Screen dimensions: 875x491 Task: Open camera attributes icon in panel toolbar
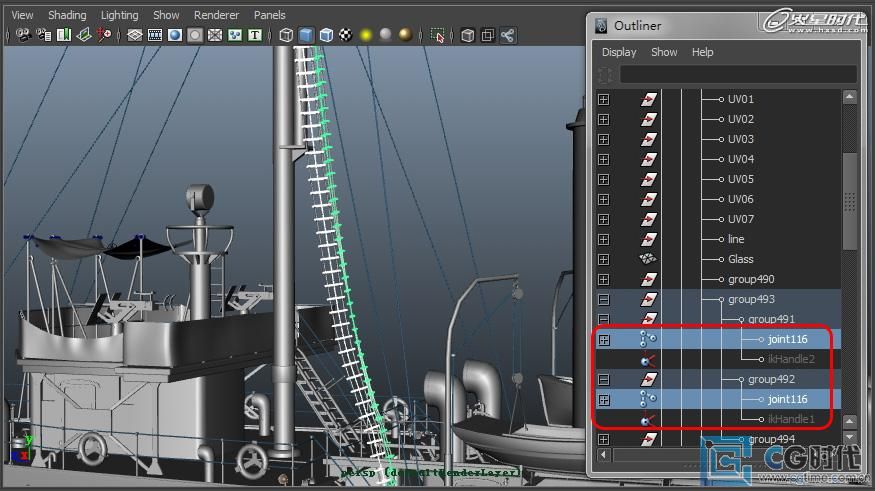(44, 35)
